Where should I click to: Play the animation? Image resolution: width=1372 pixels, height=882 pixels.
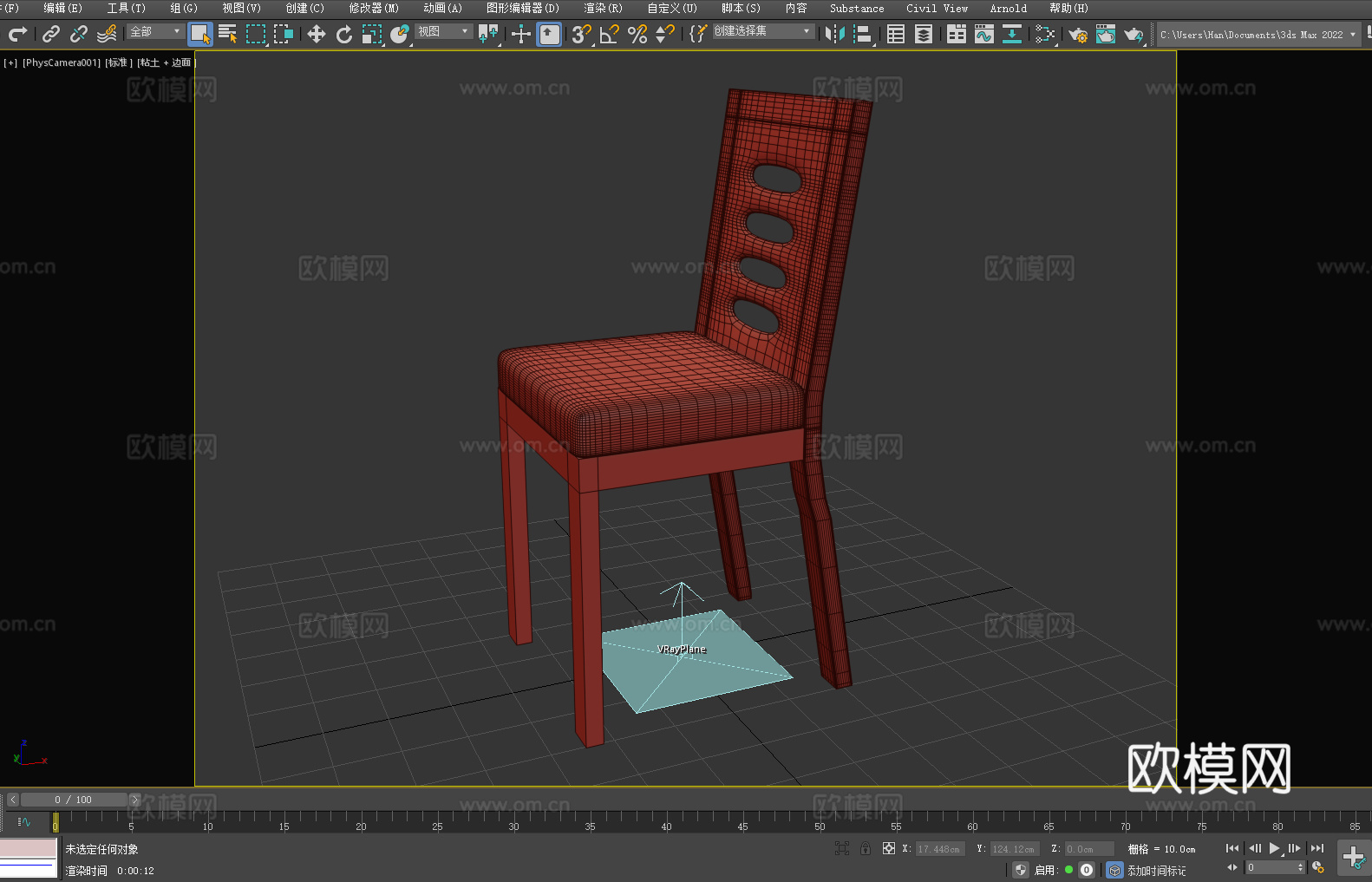[1275, 848]
